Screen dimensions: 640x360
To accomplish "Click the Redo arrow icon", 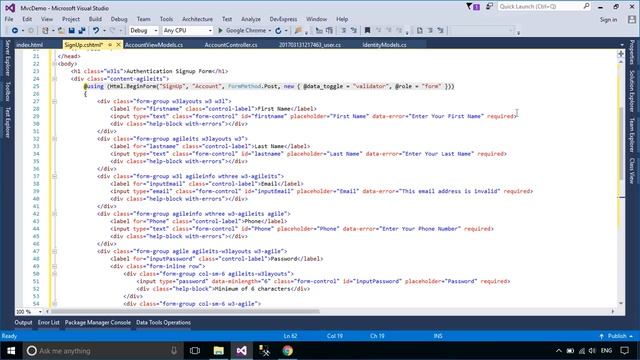I will [113, 31].
